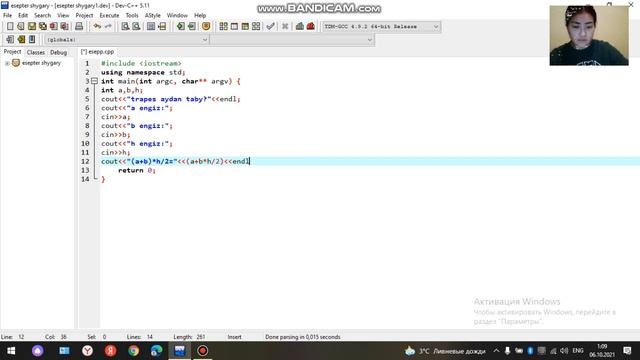This screenshot has width=640, height=360.
Task: Open the View menu
Action: pyautogui.click(x=63, y=16)
